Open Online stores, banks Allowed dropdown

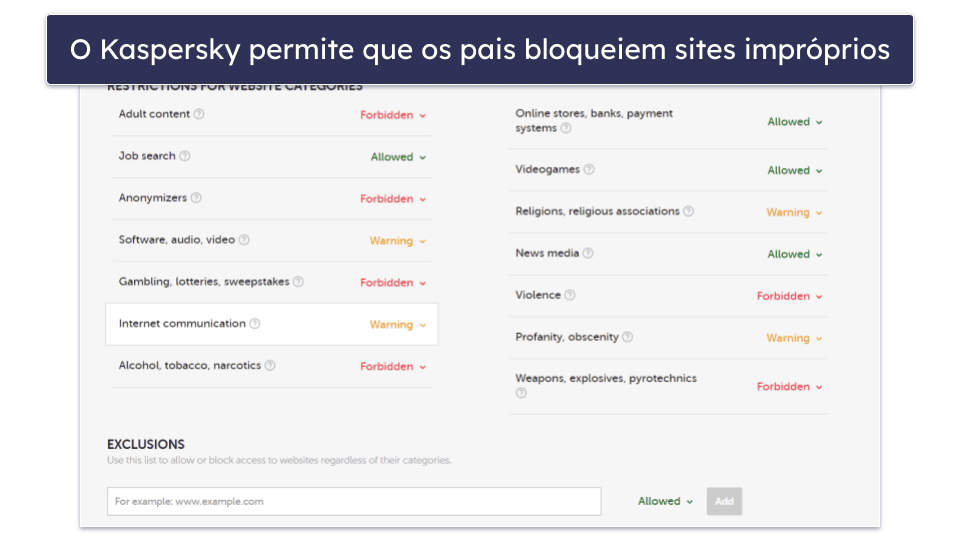795,122
